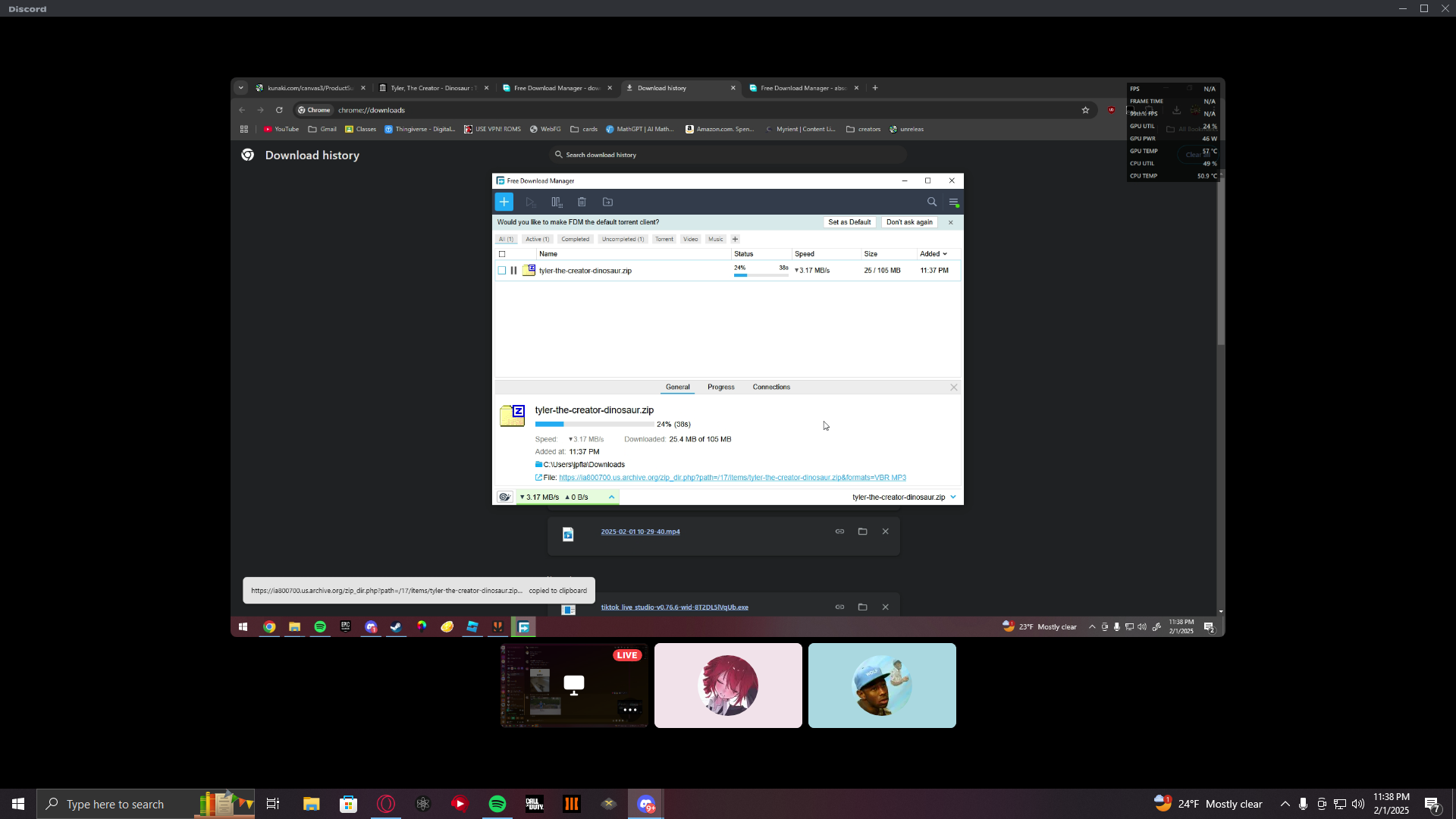Open the FDM hamburger main menu
1456x819 pixels.
coord(953,202)
